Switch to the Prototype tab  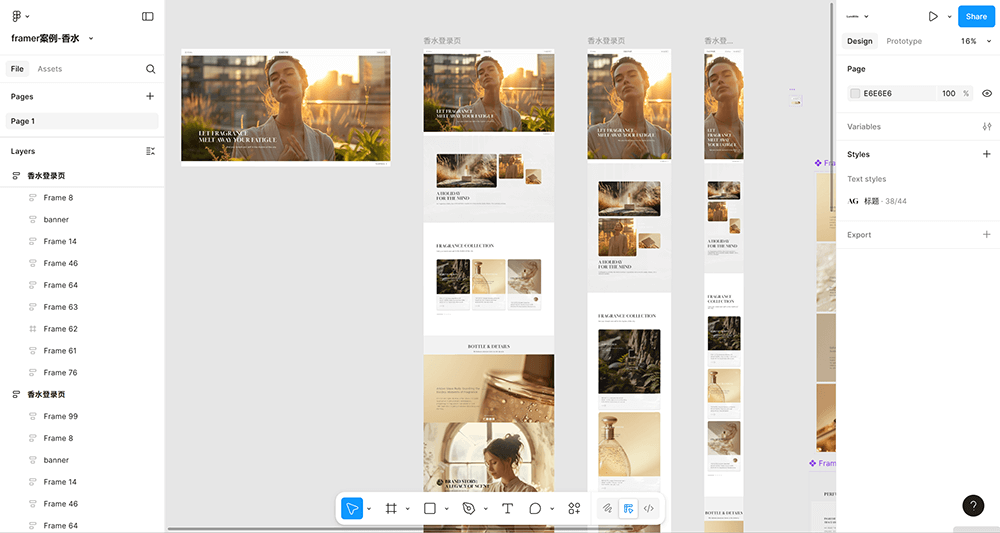tap(904, 41)
